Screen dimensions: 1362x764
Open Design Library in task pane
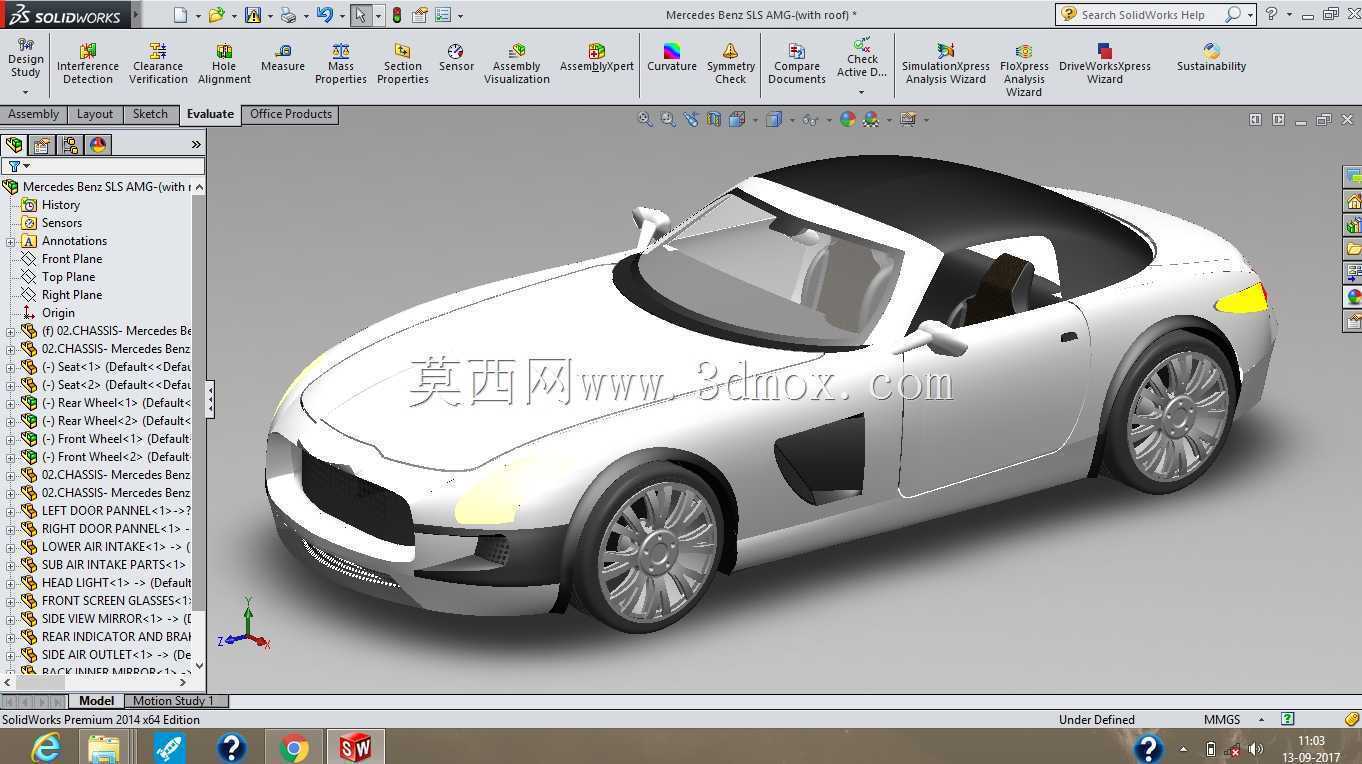coord(1353,225)
